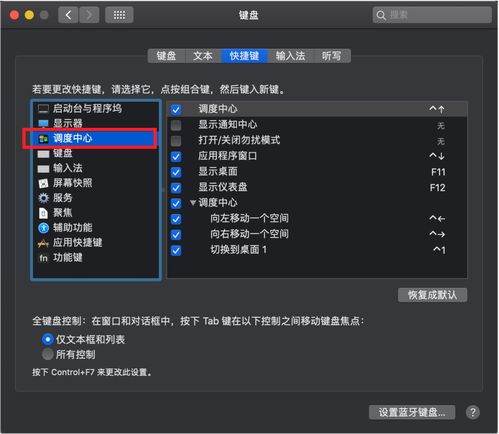
Task: Collapse the 调度中心 disclosure triangle
Action: click(x=193, y=202)
